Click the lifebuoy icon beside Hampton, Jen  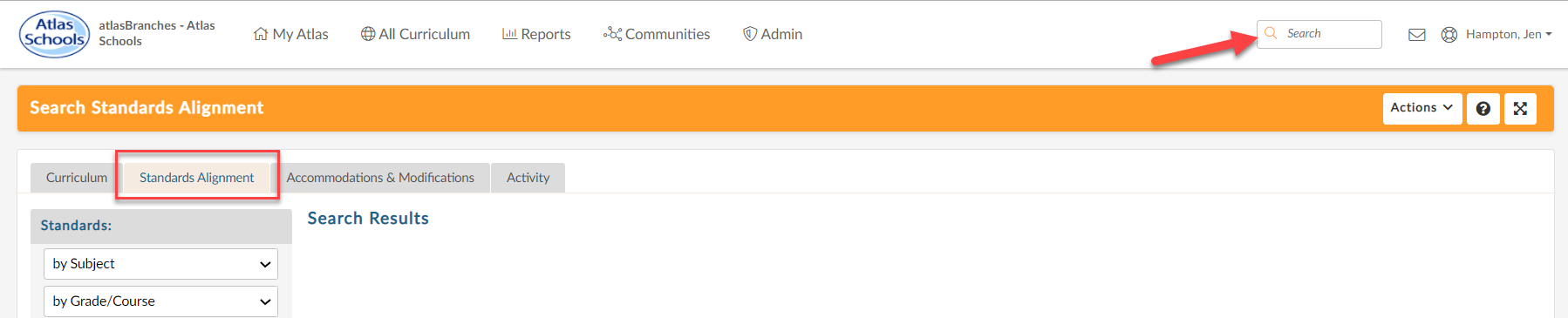[1449, 35]
